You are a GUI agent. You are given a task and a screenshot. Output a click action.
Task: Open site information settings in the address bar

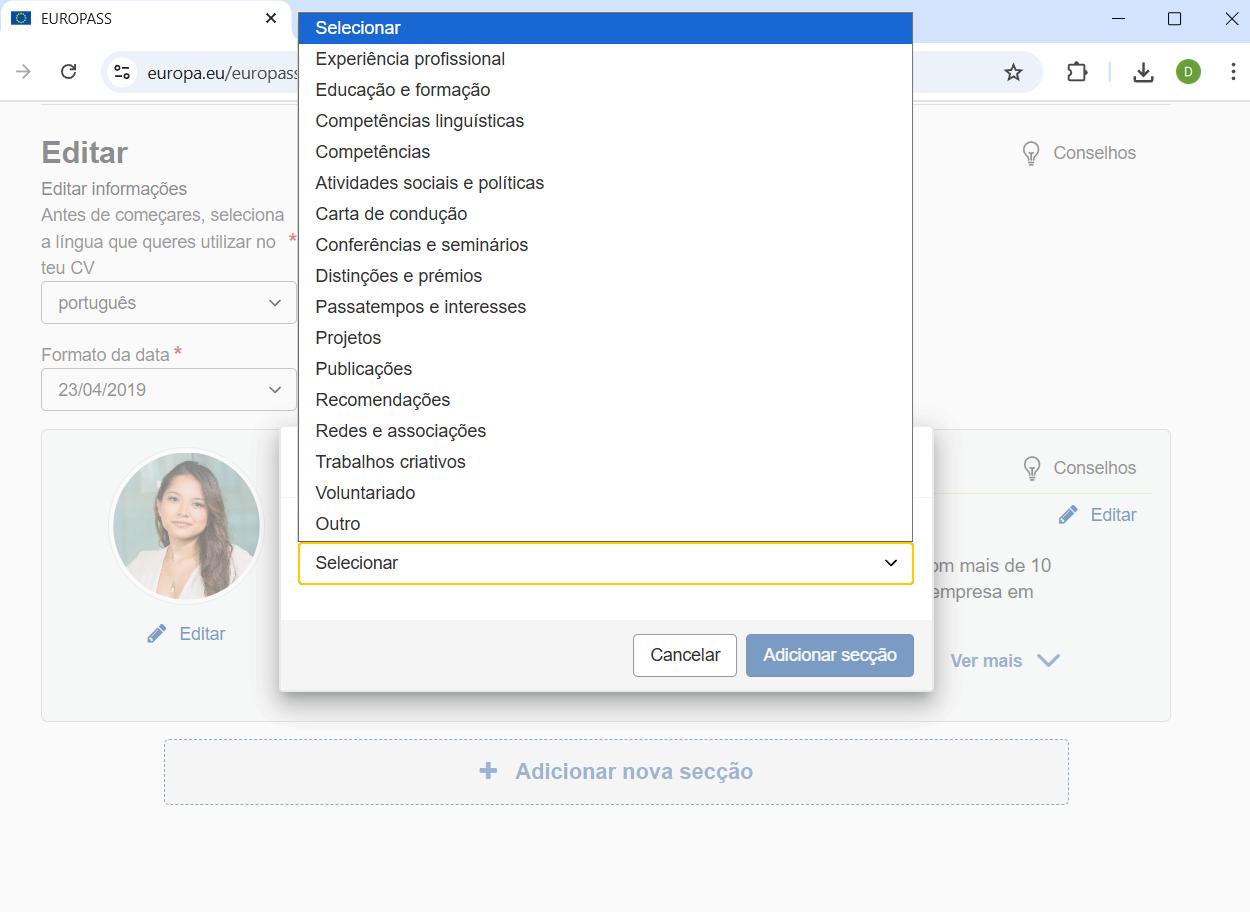[x=121, y=71]
